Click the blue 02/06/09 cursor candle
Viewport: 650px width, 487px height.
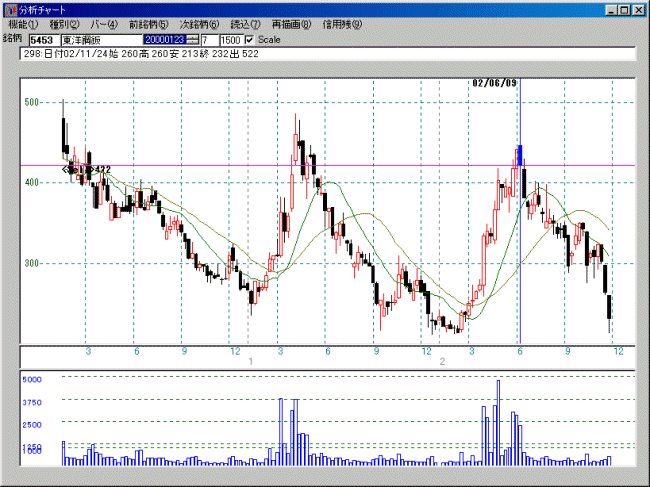coord(520,156)
